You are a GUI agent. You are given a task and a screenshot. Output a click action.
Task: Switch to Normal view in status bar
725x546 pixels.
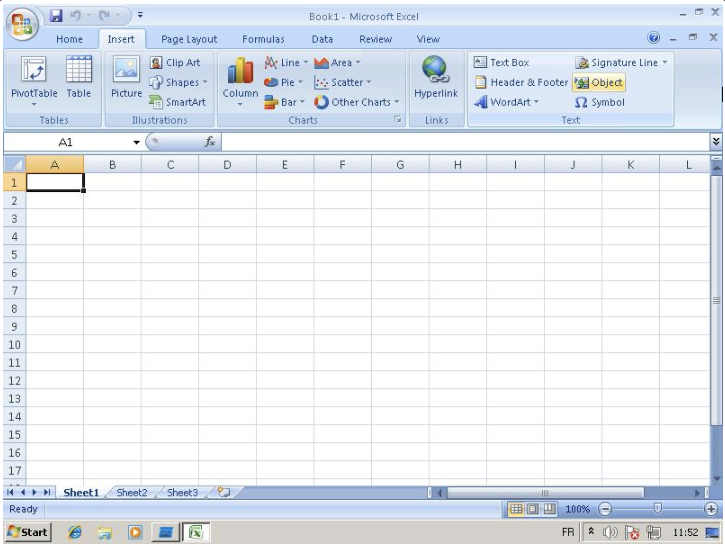click(x=516, y=509)
